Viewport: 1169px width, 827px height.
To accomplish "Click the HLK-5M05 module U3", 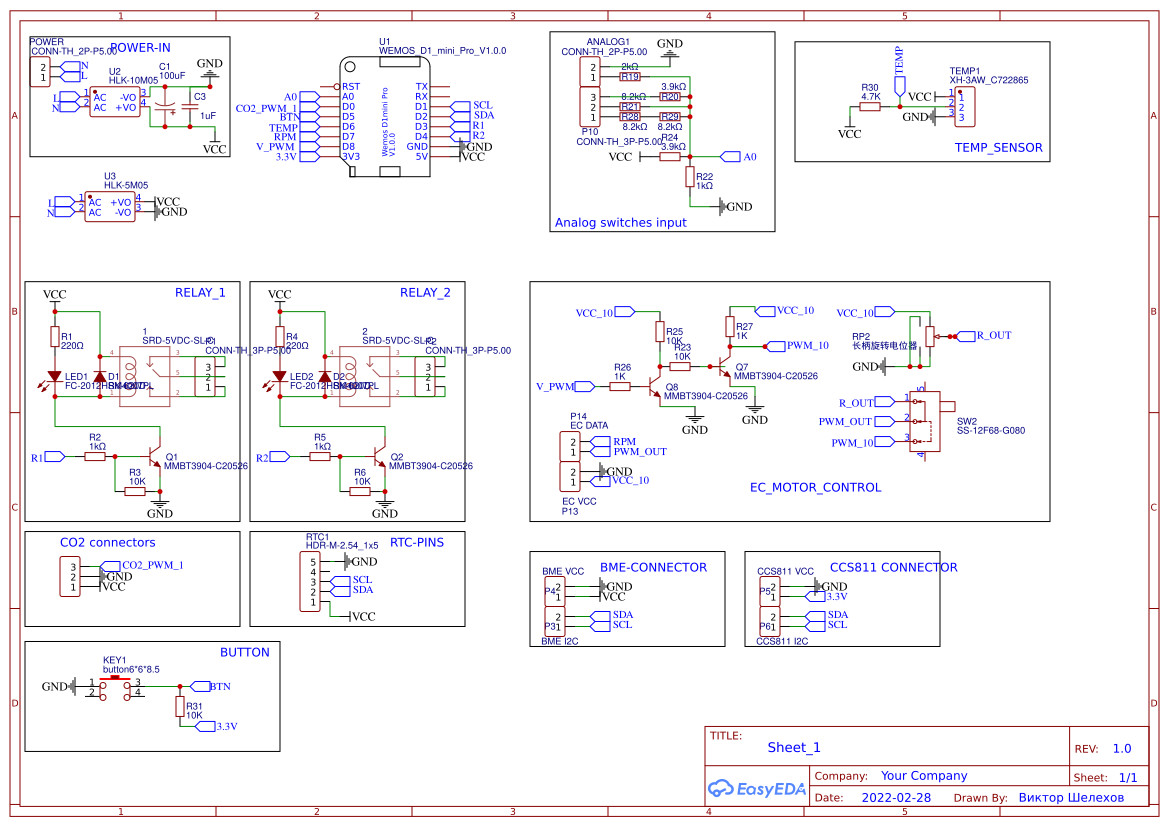I will [110, 207].
